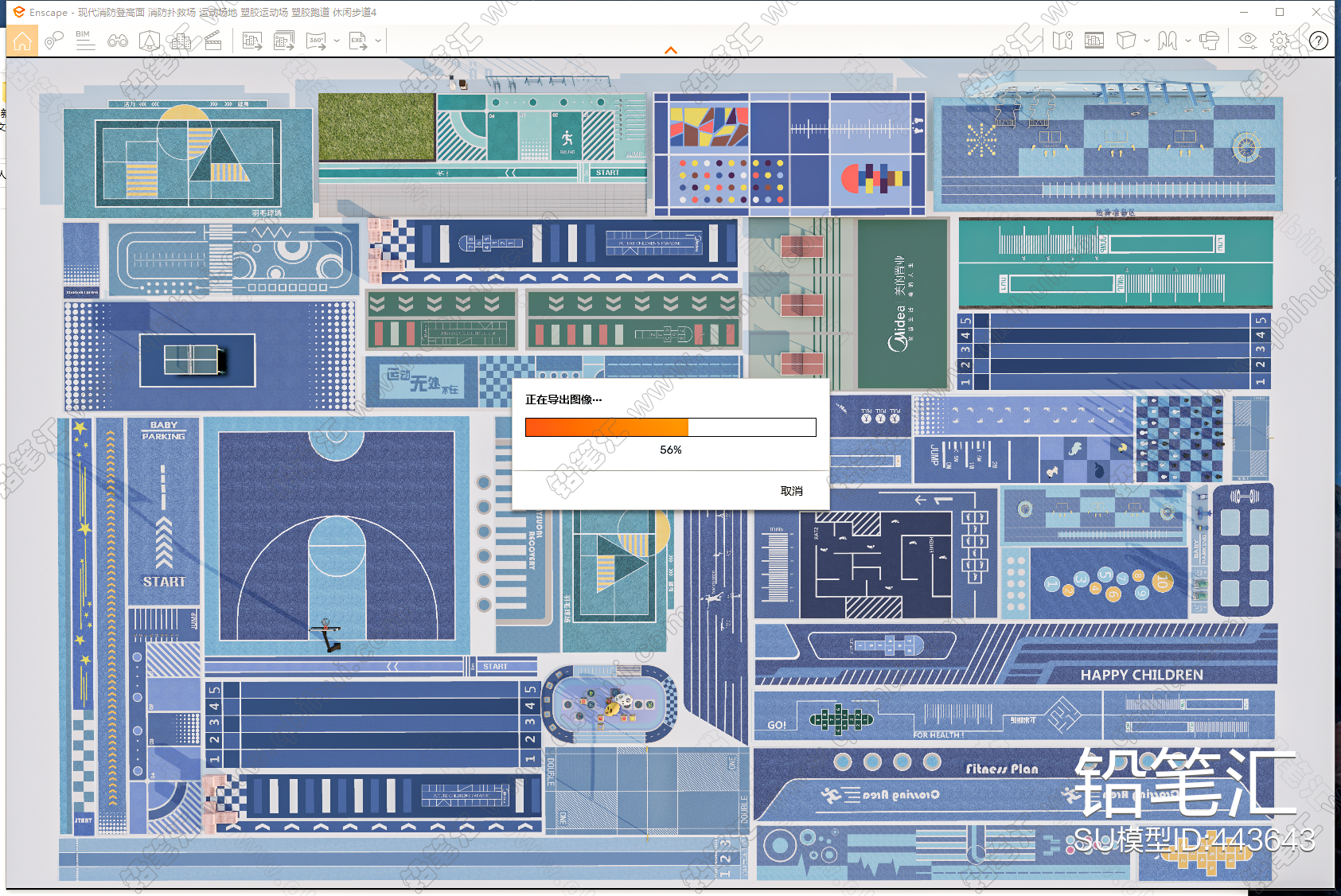Open view management with binoculars icon
1341x896 pixels.
pyautogui.click(x=118, y=41)
